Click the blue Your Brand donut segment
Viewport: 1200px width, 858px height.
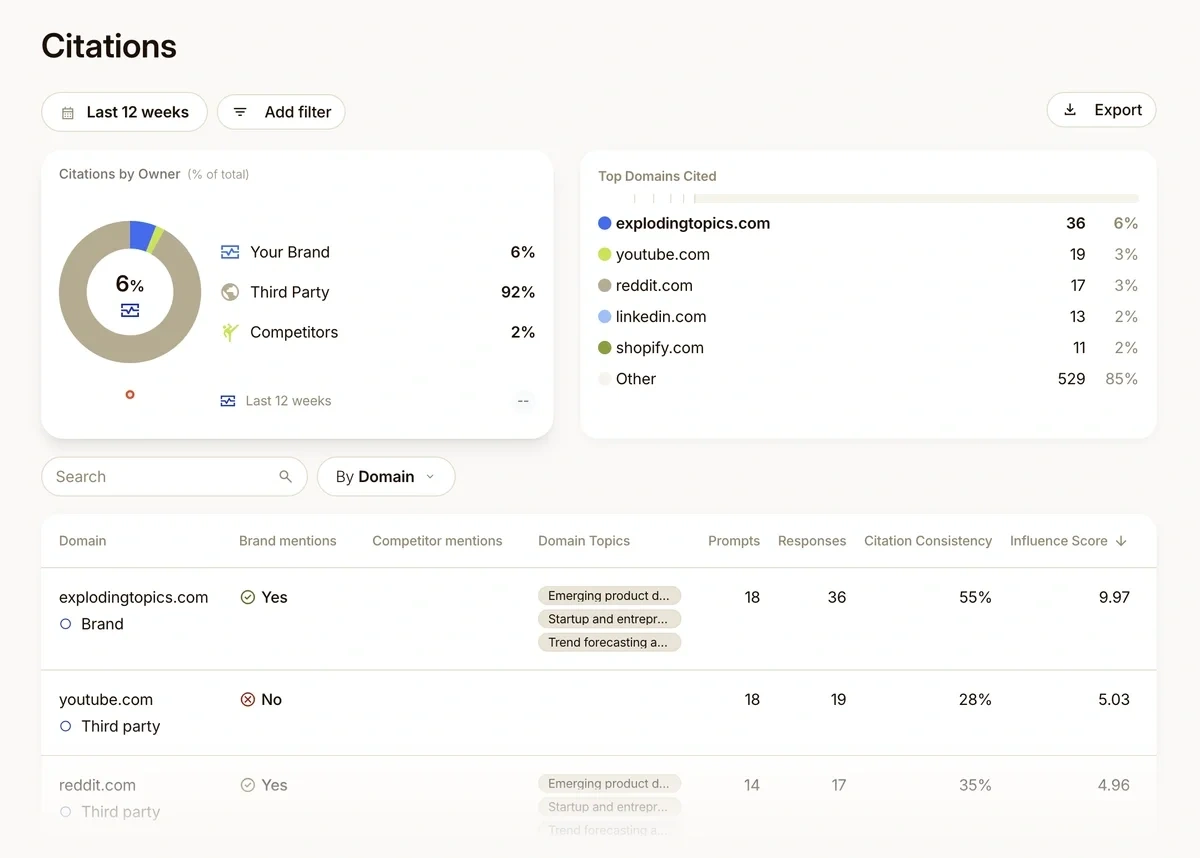pos(141,235)
